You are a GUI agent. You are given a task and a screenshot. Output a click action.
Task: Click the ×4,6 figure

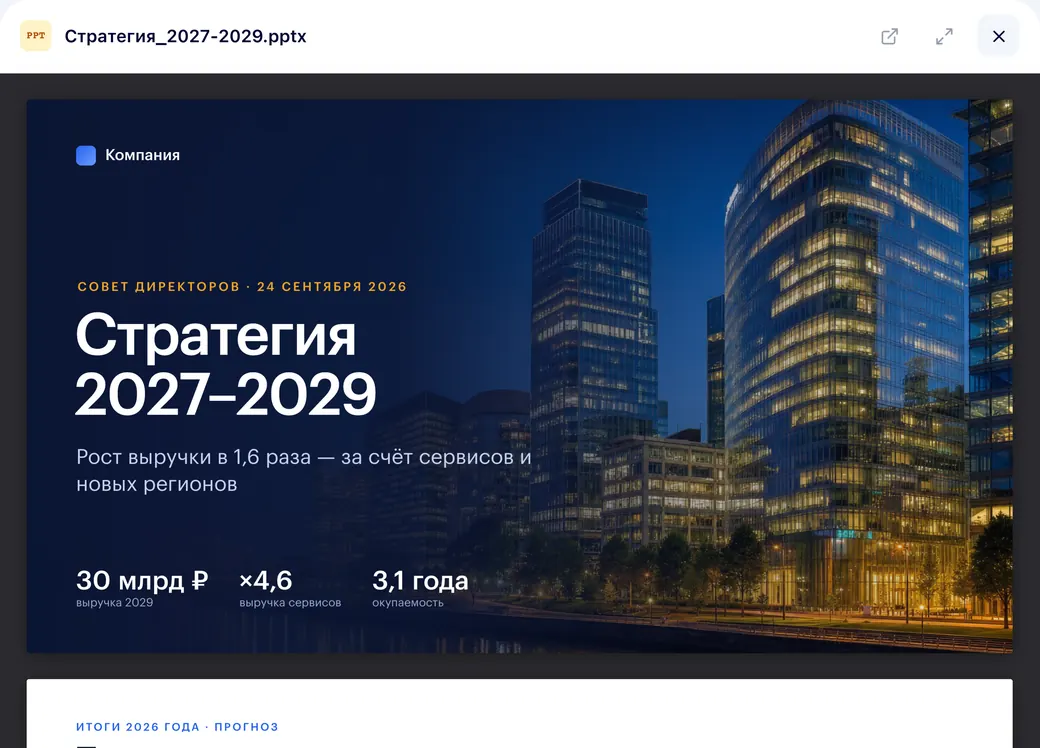tap(265, 580)
